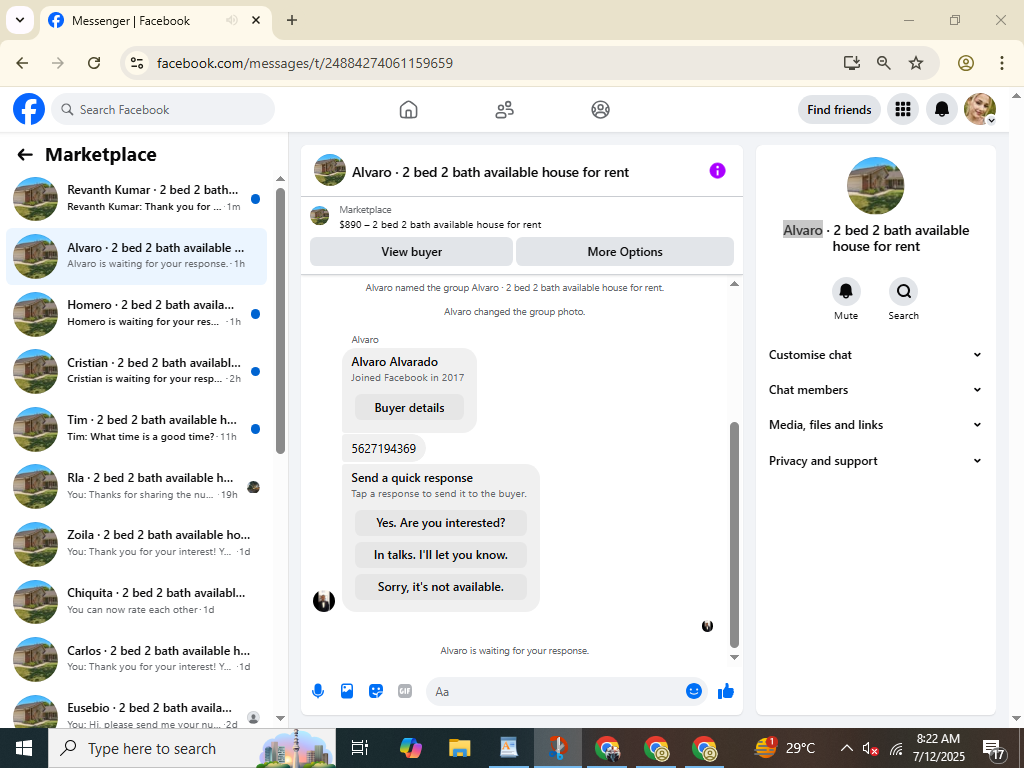This screenshot has width=1024, height=768.
Task: Open Zoila conversation in the list
Action: pyautogui.click(x=136, y=543)
